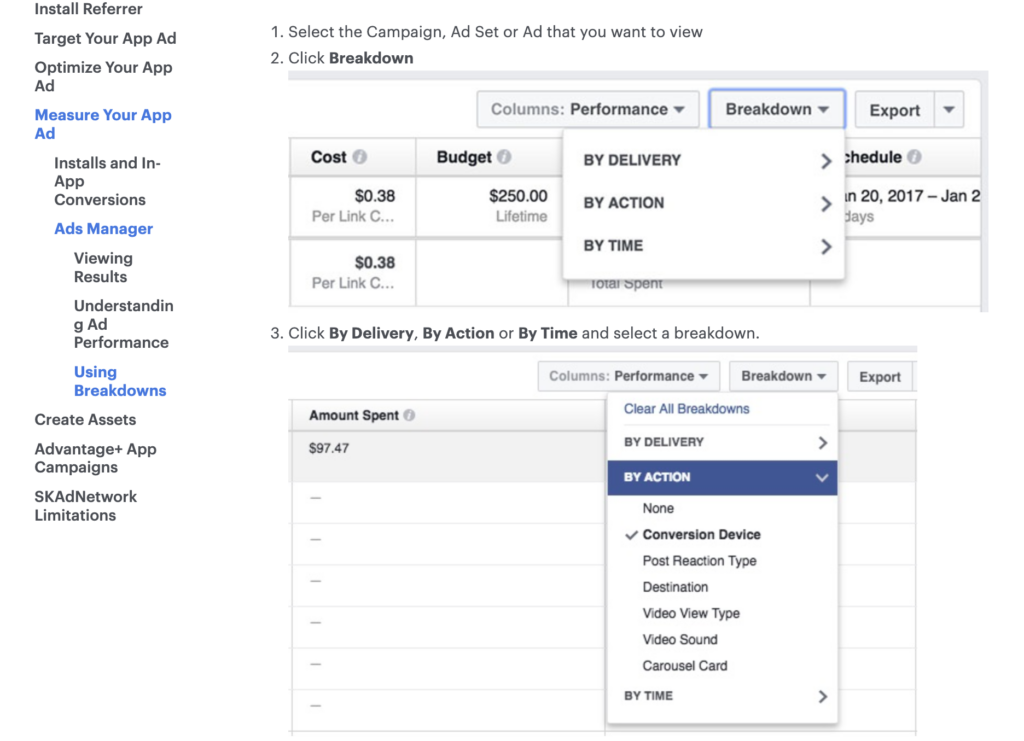Open the Ads Manager sidebar link
Screen dimensions: 1024x741
pyautogui.click(x=103, y=229)
